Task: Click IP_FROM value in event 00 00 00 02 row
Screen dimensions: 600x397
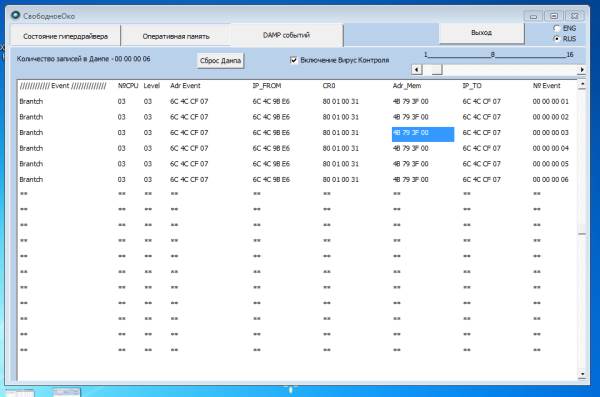Action: pos(271,117)
